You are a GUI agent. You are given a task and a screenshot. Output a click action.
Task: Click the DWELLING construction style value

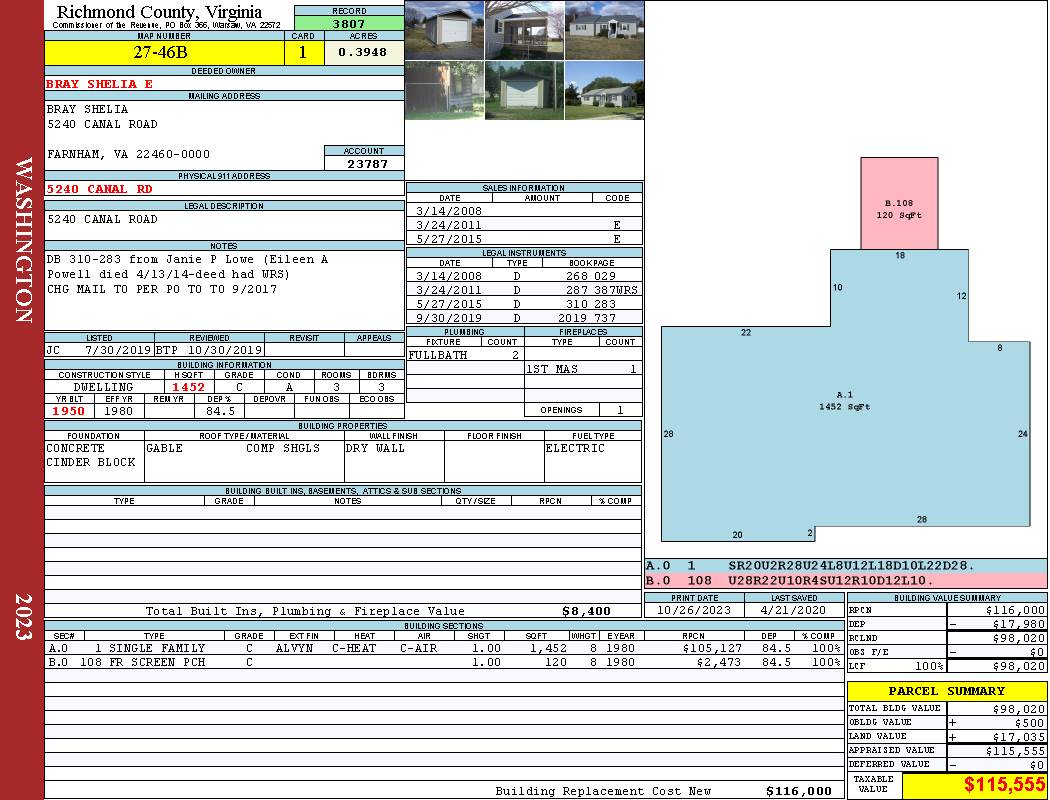coord(103,387)
